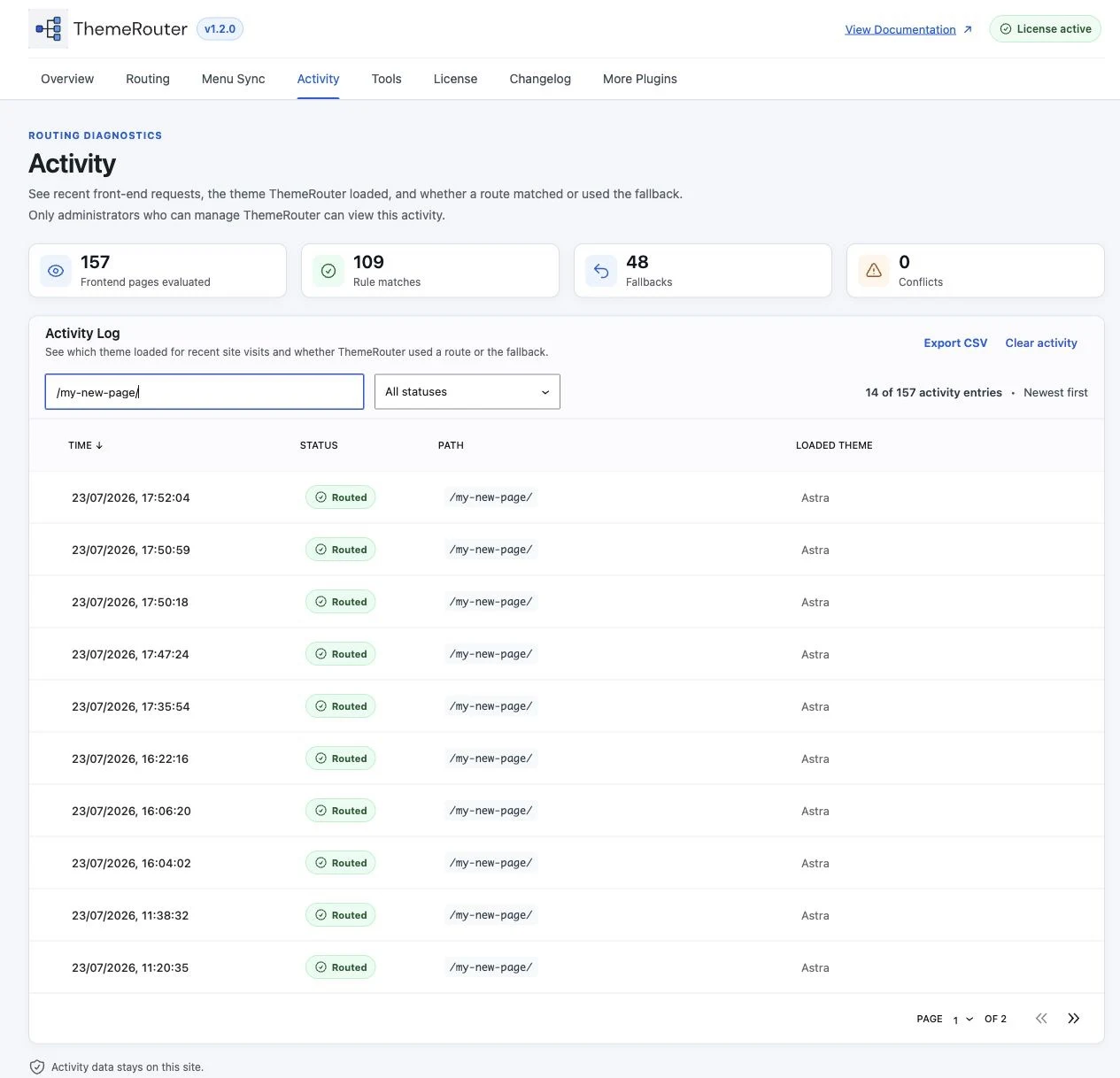Open the Changelog tab
The image size is (1120, 1078).
[540, 79]
